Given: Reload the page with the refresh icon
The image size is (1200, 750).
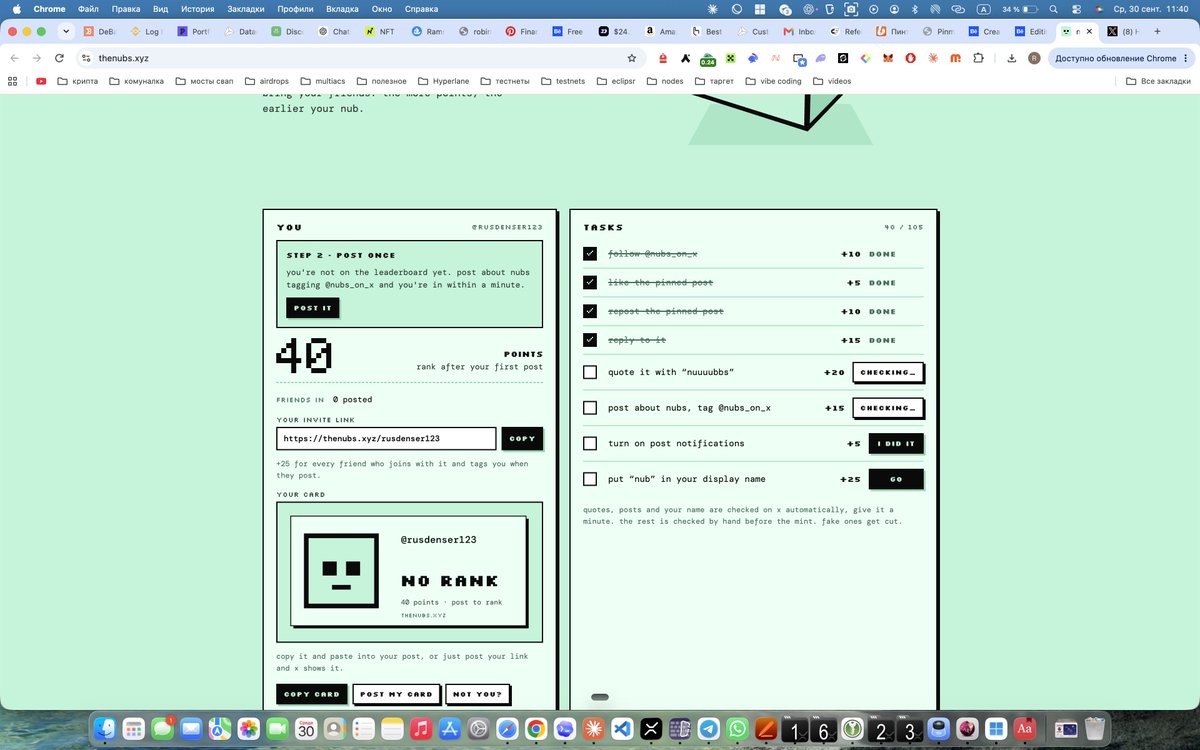Looking at the screenshot, I should (x=60, y=58).
